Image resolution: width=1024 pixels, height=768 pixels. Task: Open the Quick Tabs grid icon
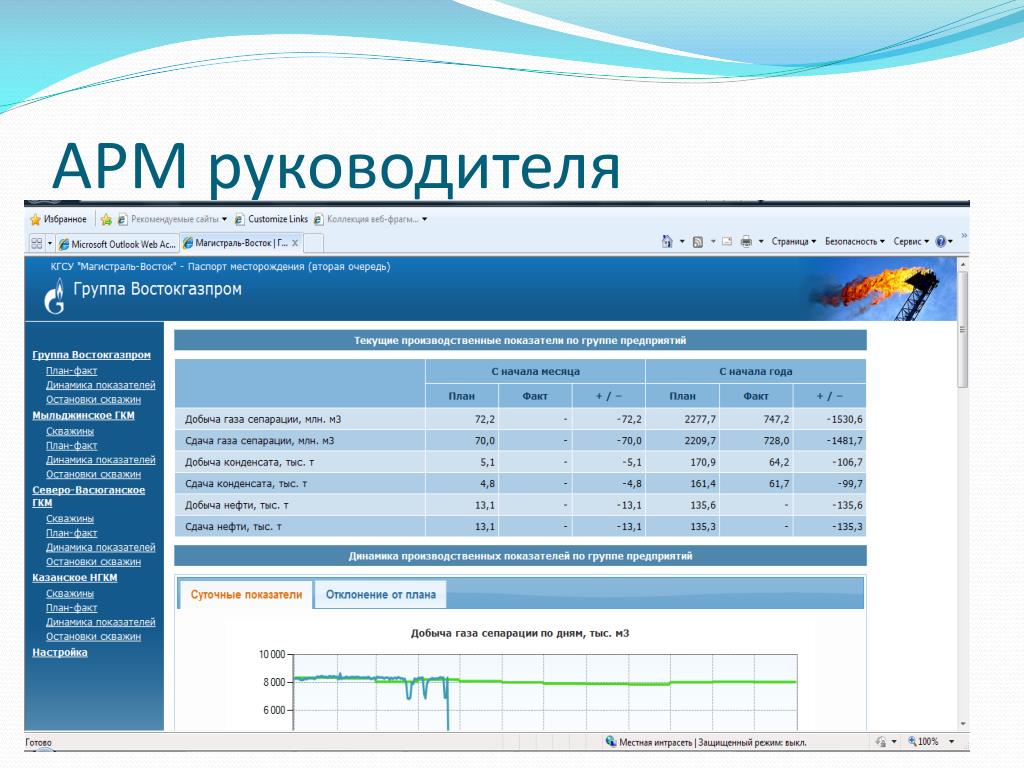pos(37,244)
